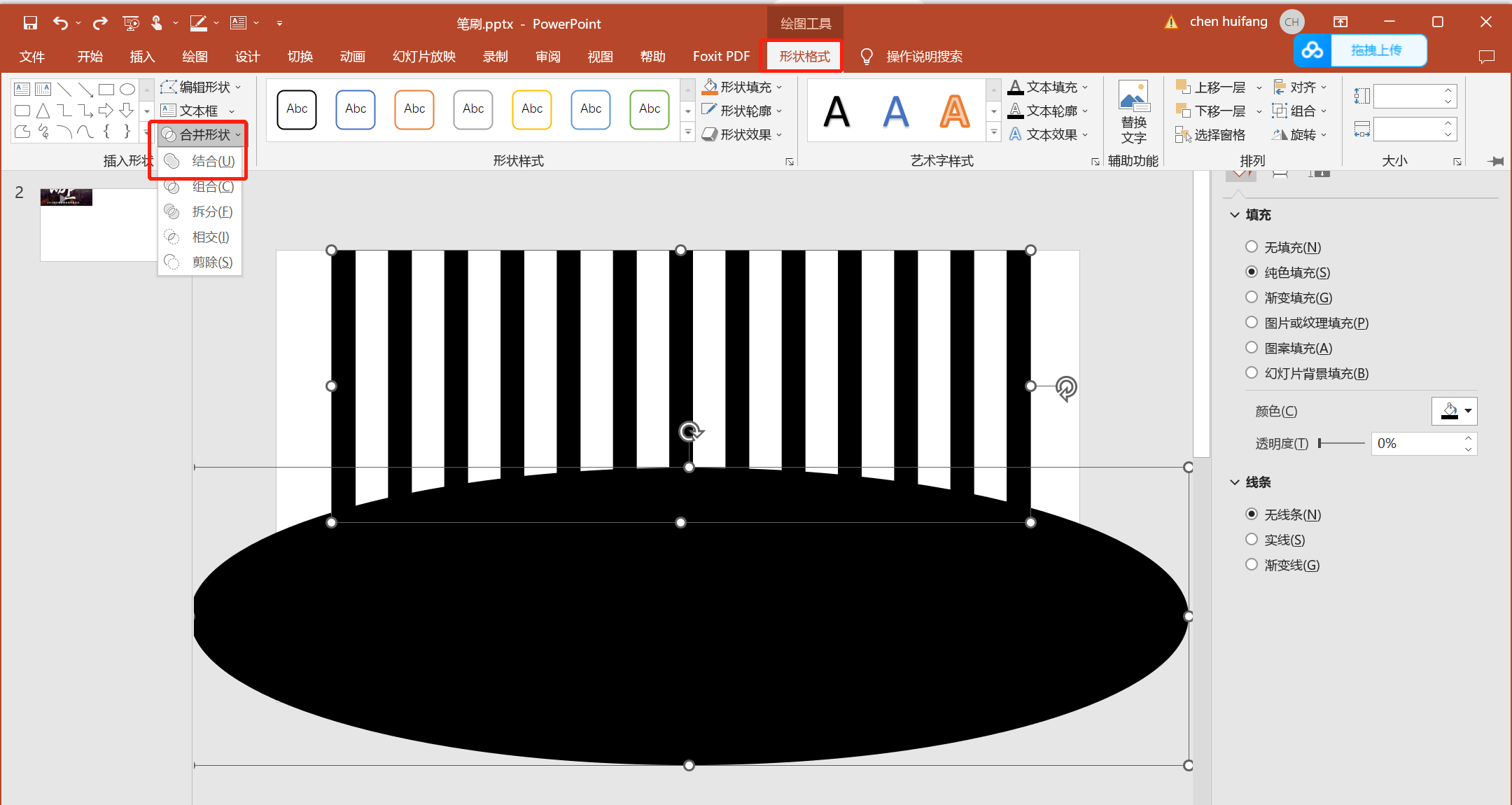This screenshot has height=805, width=1512.
Task: Select the triangle shape in the shapes gallery
Action: [x=43, y=111]
